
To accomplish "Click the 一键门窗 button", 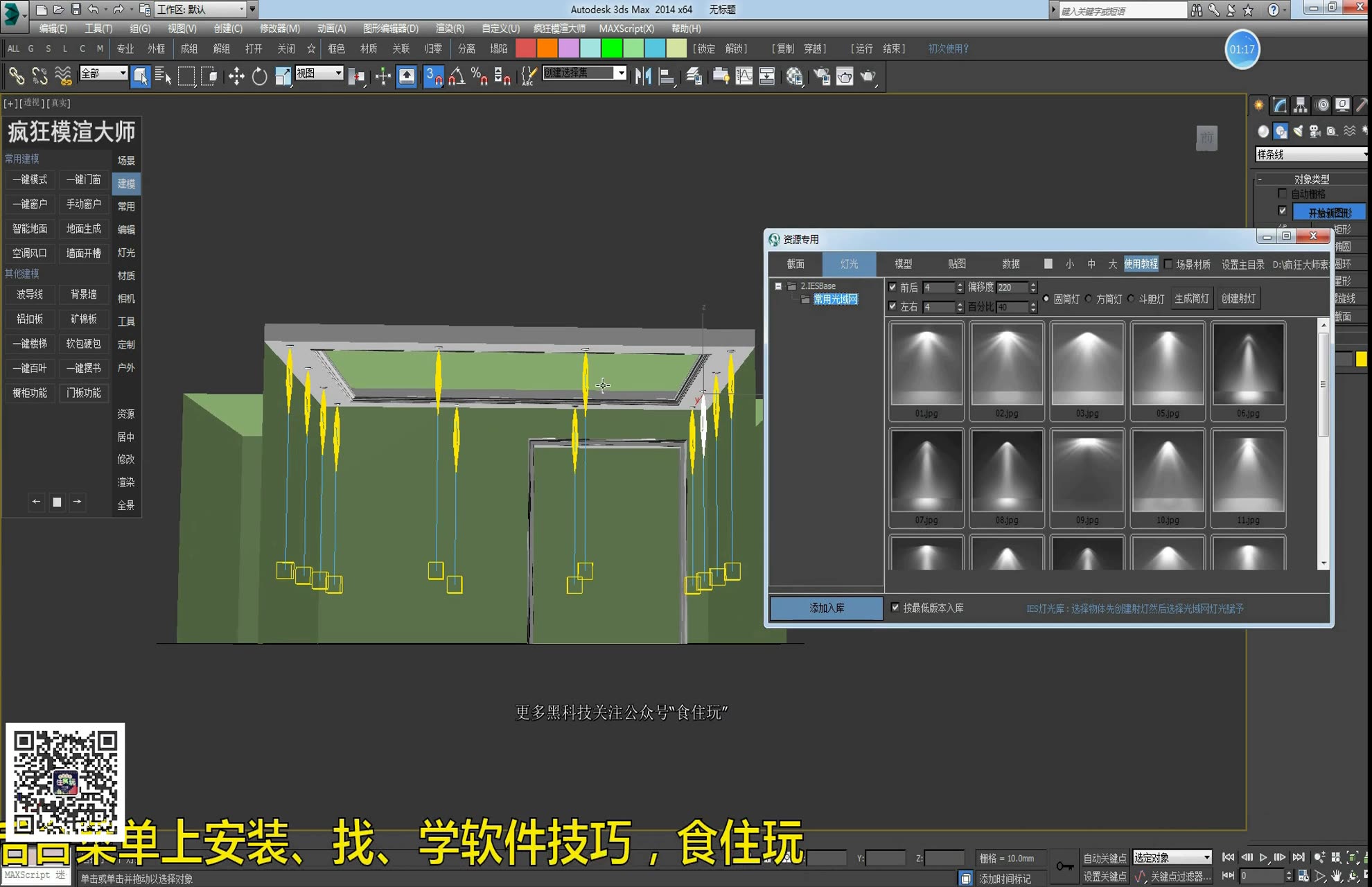I will coord(83,179).
